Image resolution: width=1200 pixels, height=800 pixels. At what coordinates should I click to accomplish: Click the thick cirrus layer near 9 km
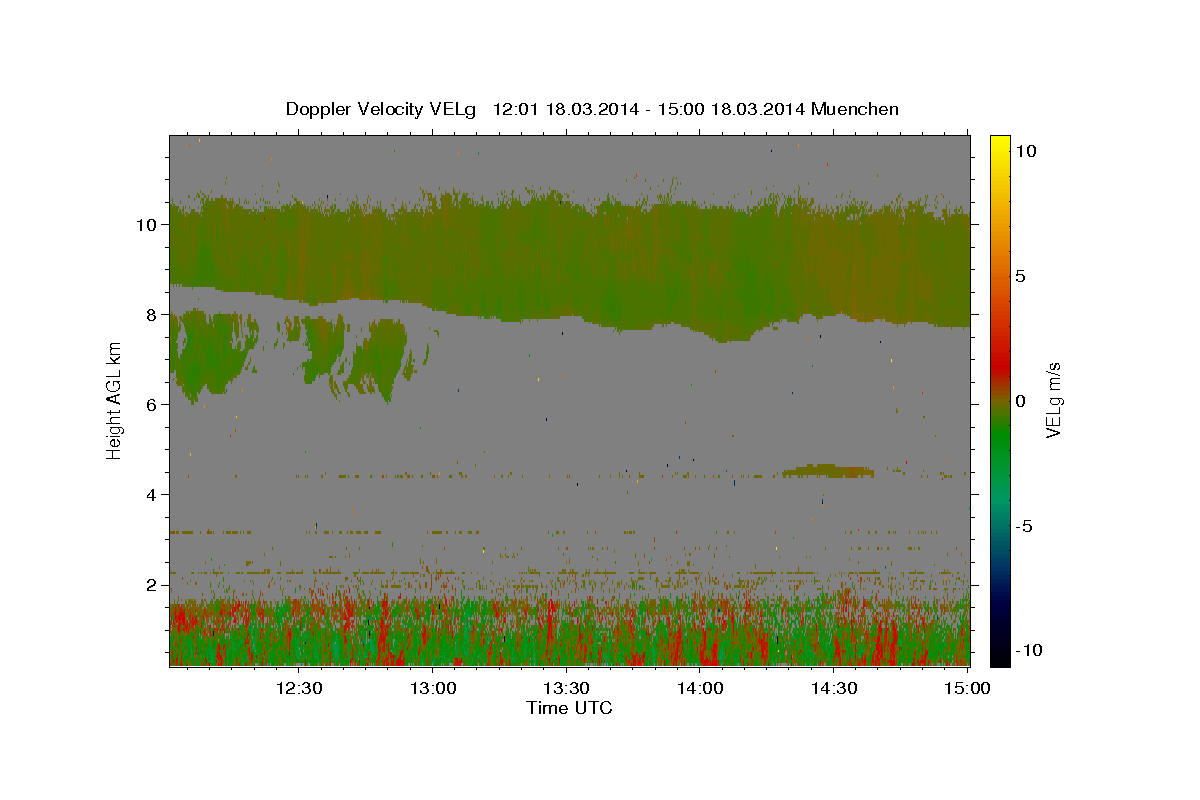point(570,260)
